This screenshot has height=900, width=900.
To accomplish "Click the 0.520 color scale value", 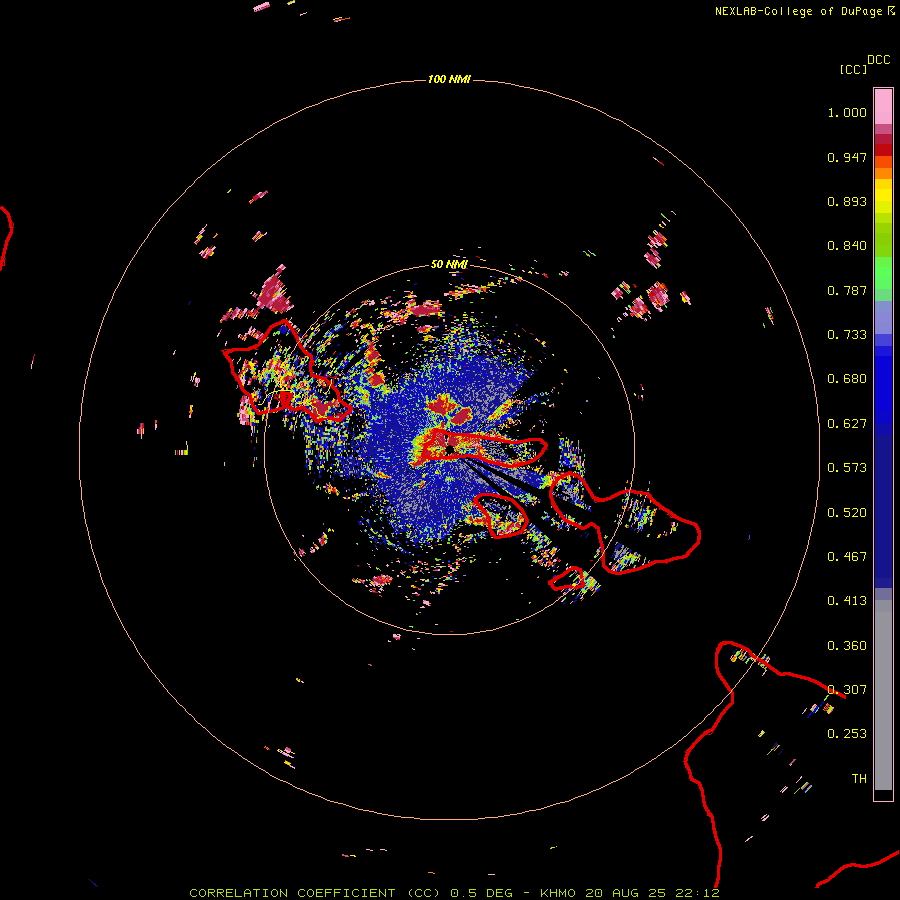I will [847, 513].
